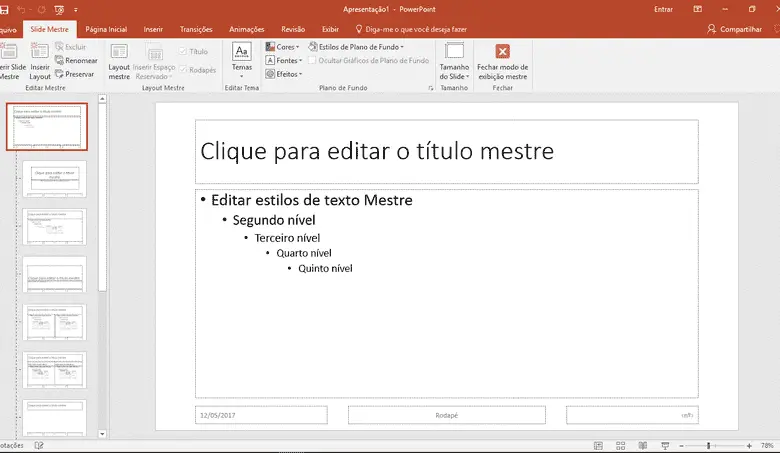Click Fechar modo de exibição mestre
The height and width of the screenshot is (453, 780).
(x=502, y=62)
